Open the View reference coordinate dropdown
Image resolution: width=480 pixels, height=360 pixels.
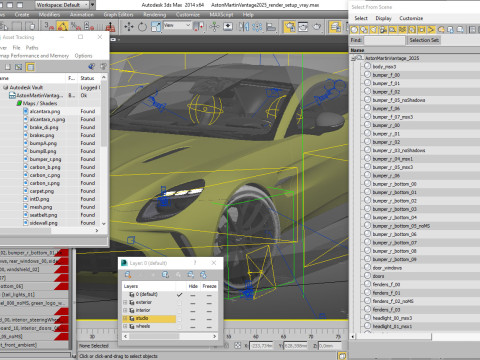pos(177,26)
